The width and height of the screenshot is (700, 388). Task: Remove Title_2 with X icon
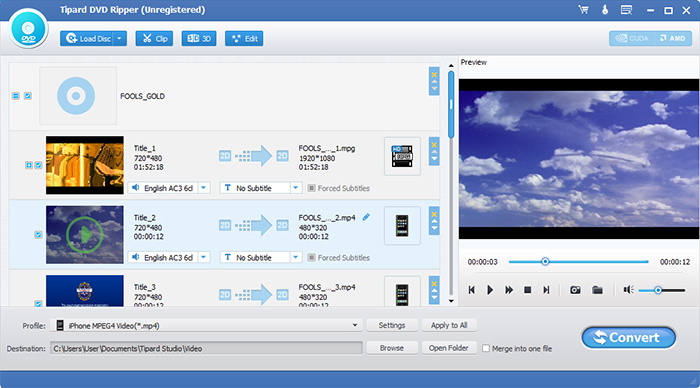(434, 214)
